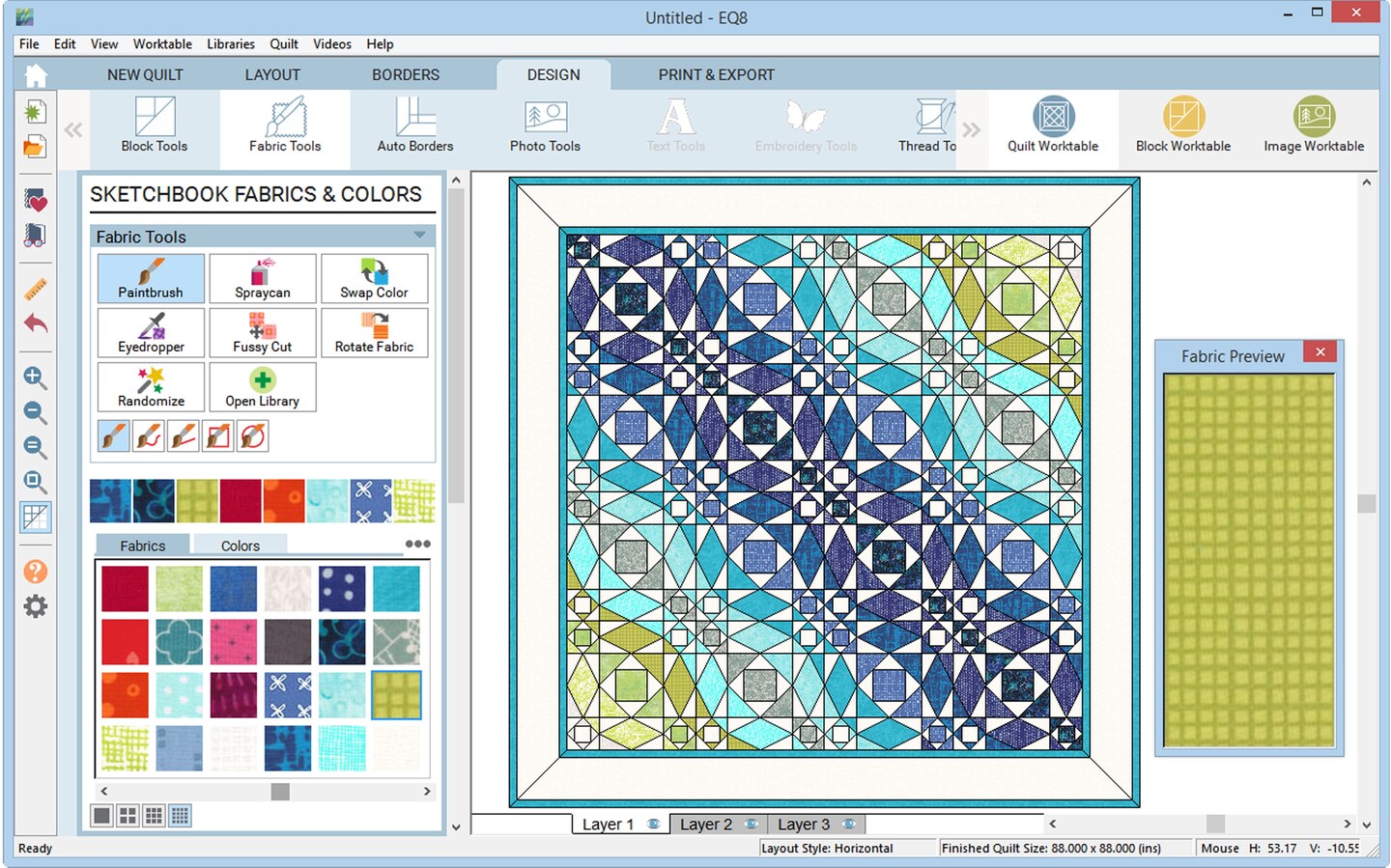Switch to the Colors tab
This screenshot has width=1391, height=868.
(240, 546)
